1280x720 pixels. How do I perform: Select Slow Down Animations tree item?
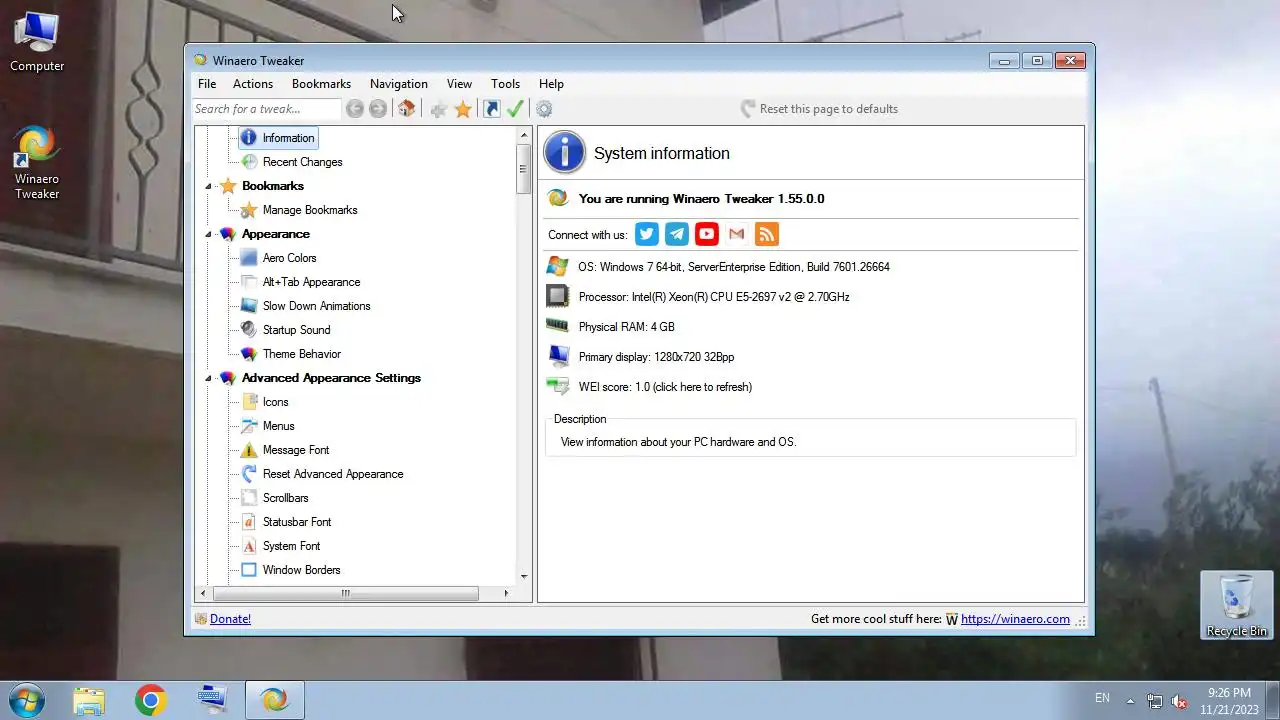click(316, 306)
